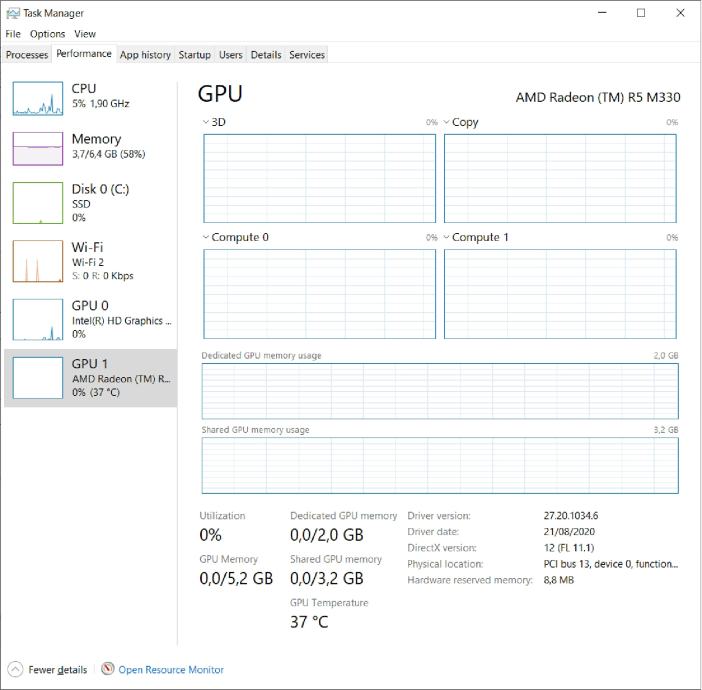Screen dimensions: 702x690
Task: Maximize the Task Manager window
Action: pos(641,13)
